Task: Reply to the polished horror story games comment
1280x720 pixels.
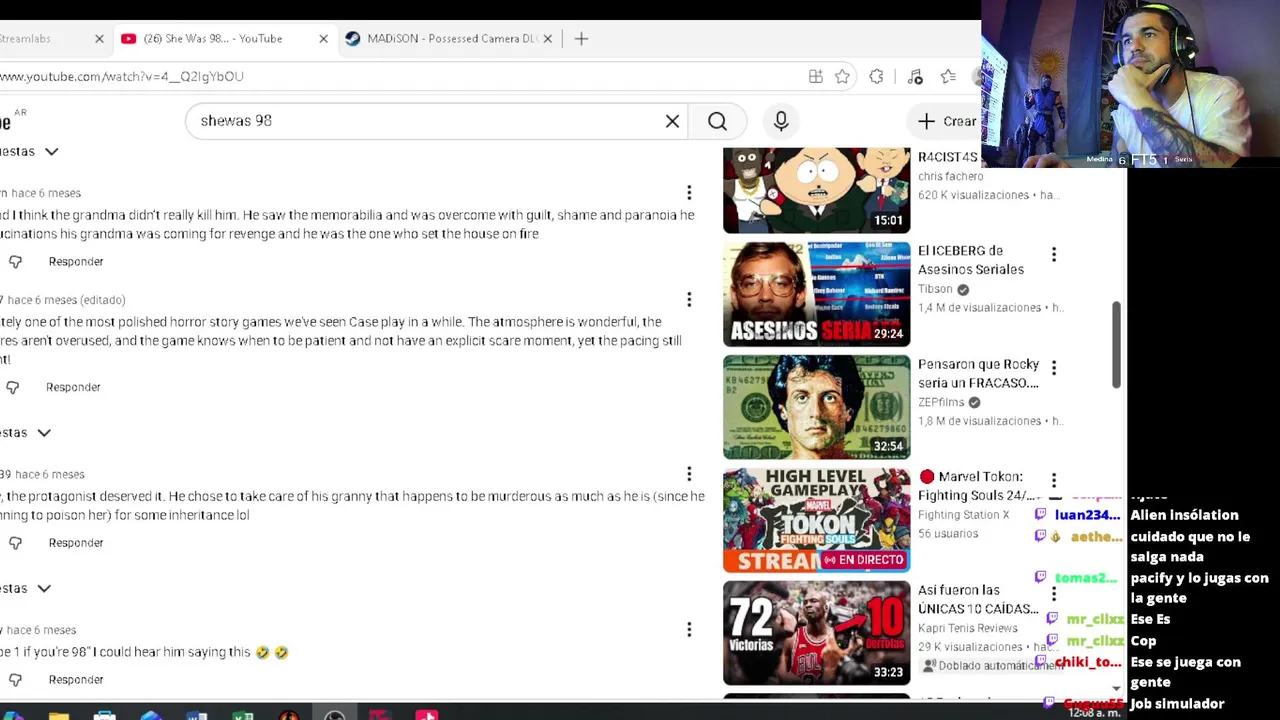Action: tap(73, 388)
